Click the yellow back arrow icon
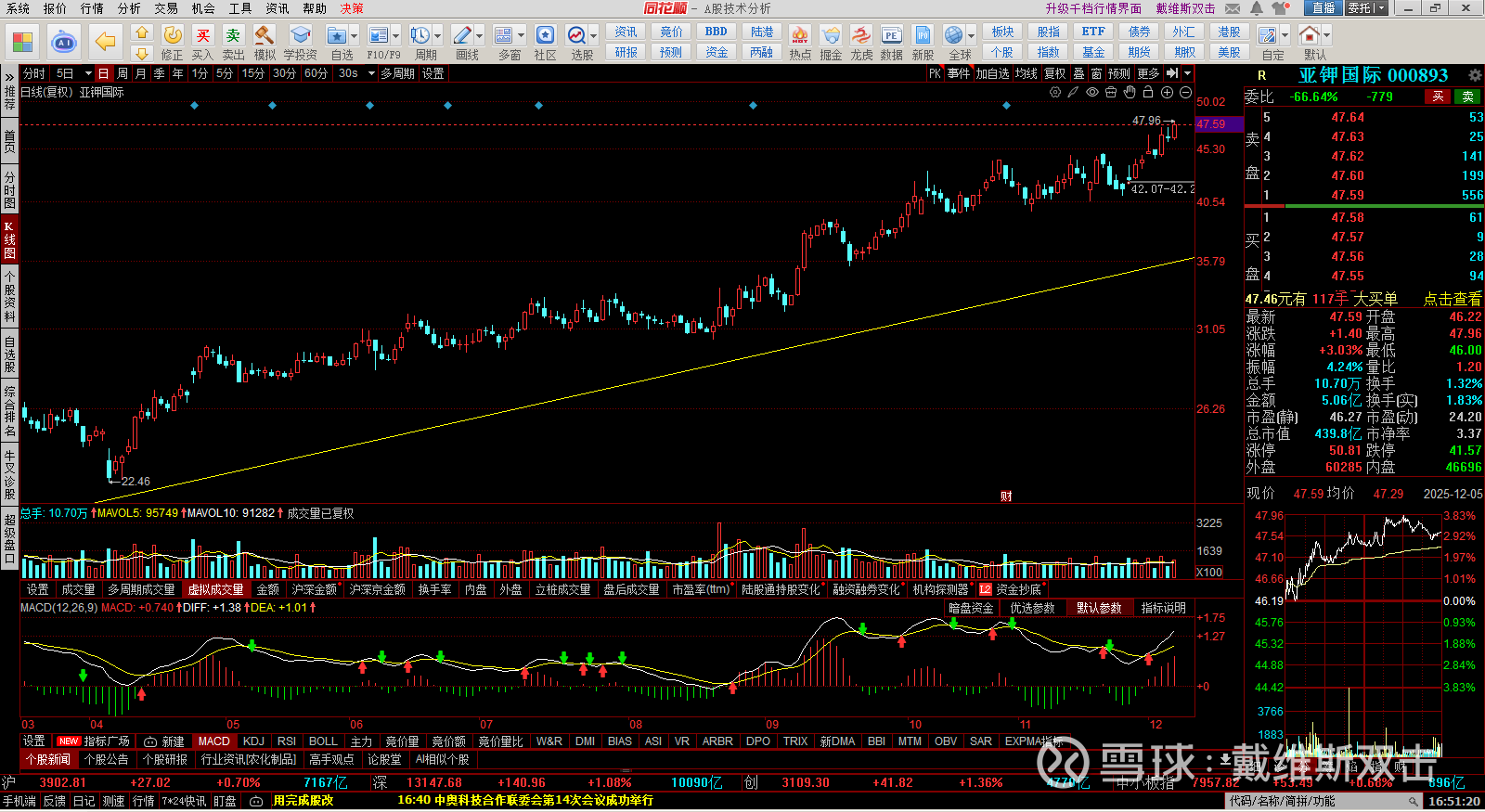 106,42
